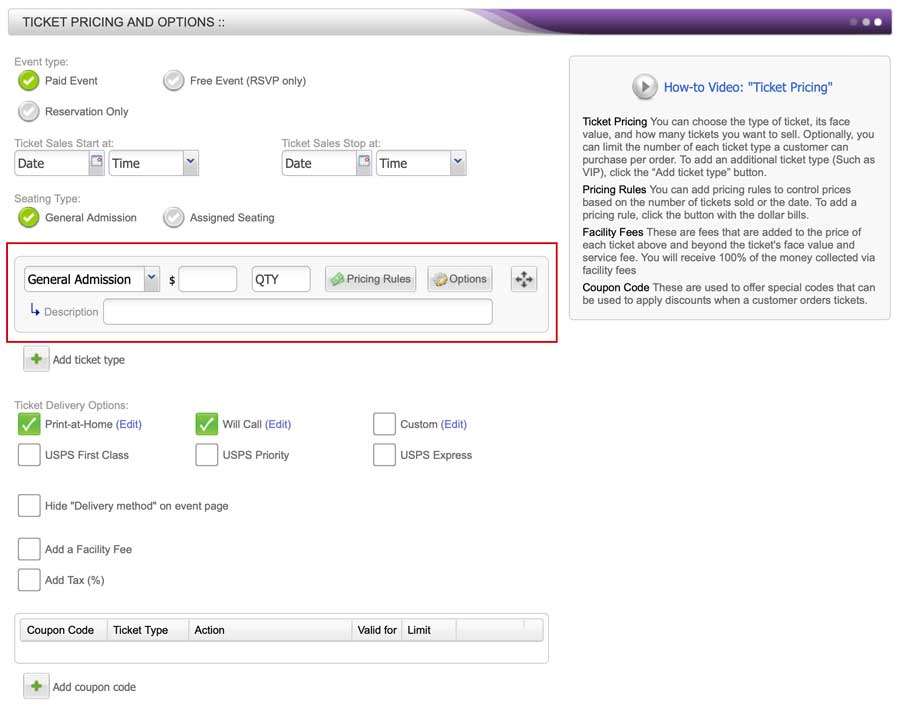This screenshot has width=900, height=707.
Task: Play the Ticket Pricing how-to video
Action: tap(644, 87)
